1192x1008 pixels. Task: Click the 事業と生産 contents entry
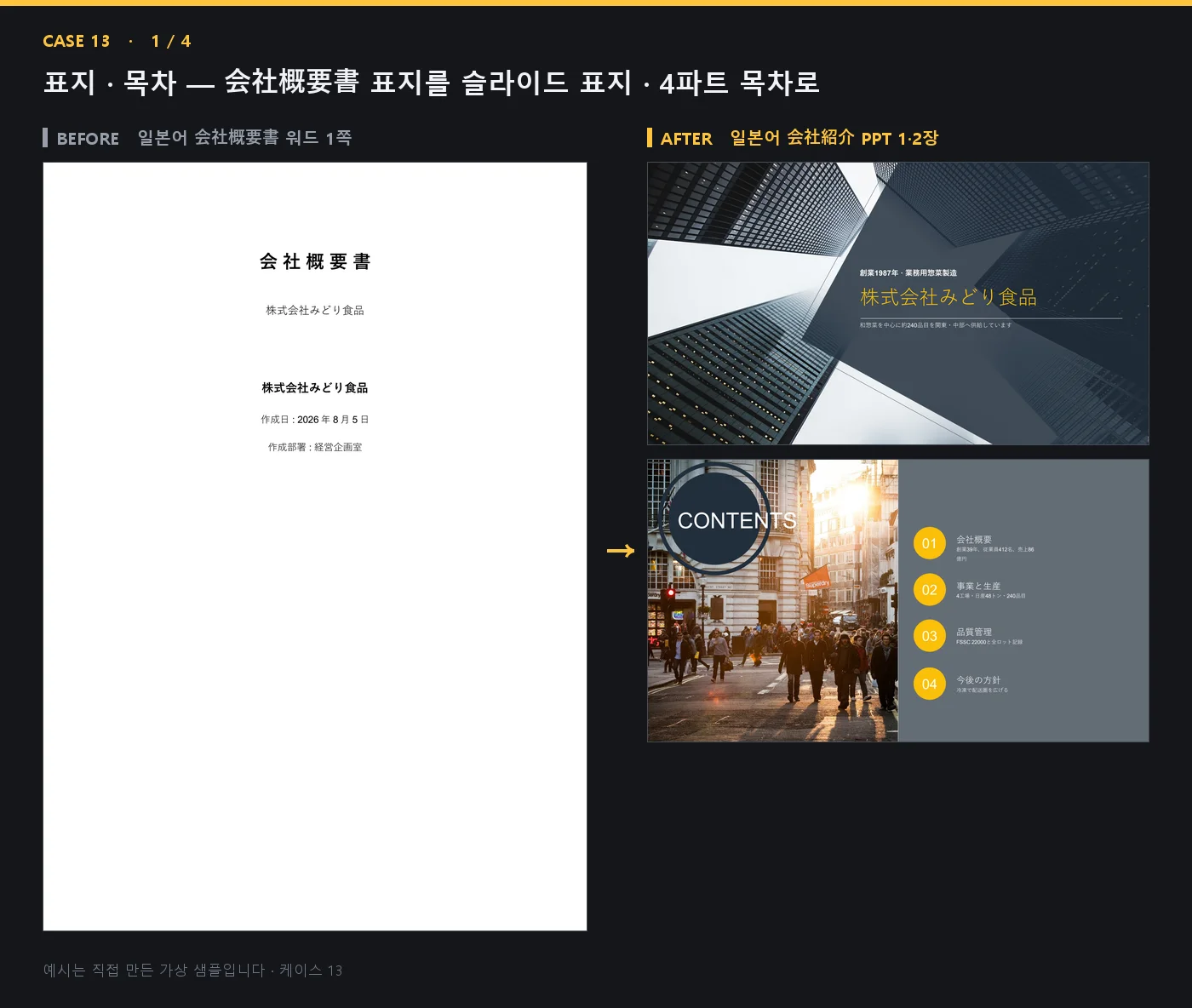click(978, 587)
